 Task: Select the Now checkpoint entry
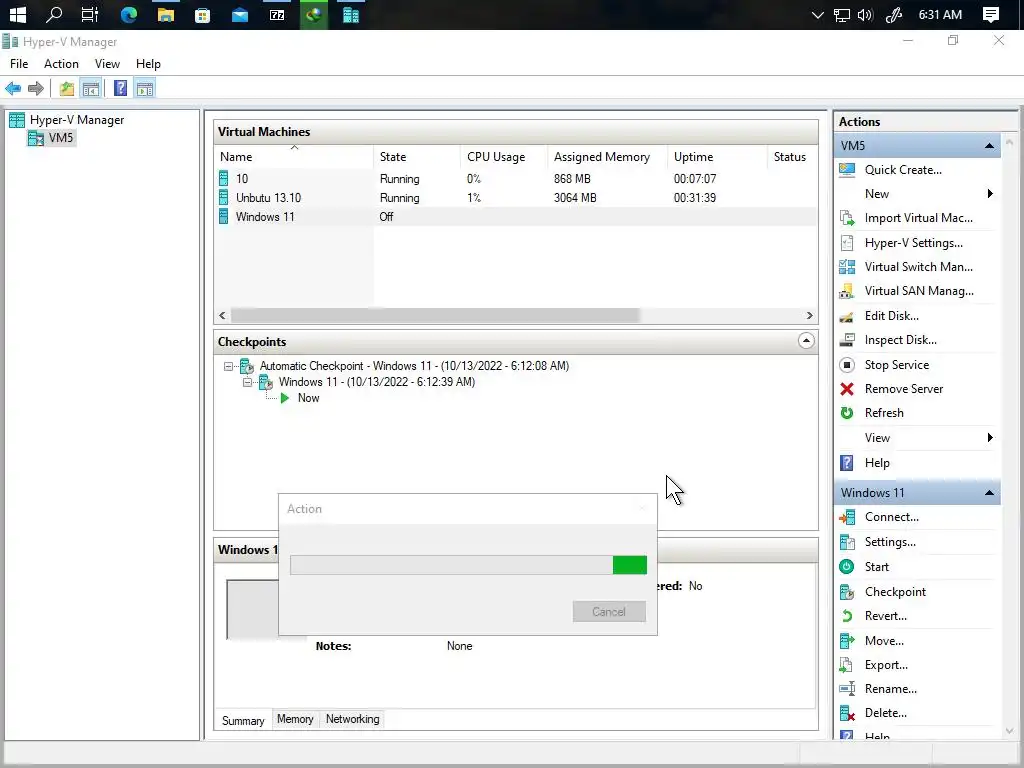pyautogui.click(x=308, y=398)
